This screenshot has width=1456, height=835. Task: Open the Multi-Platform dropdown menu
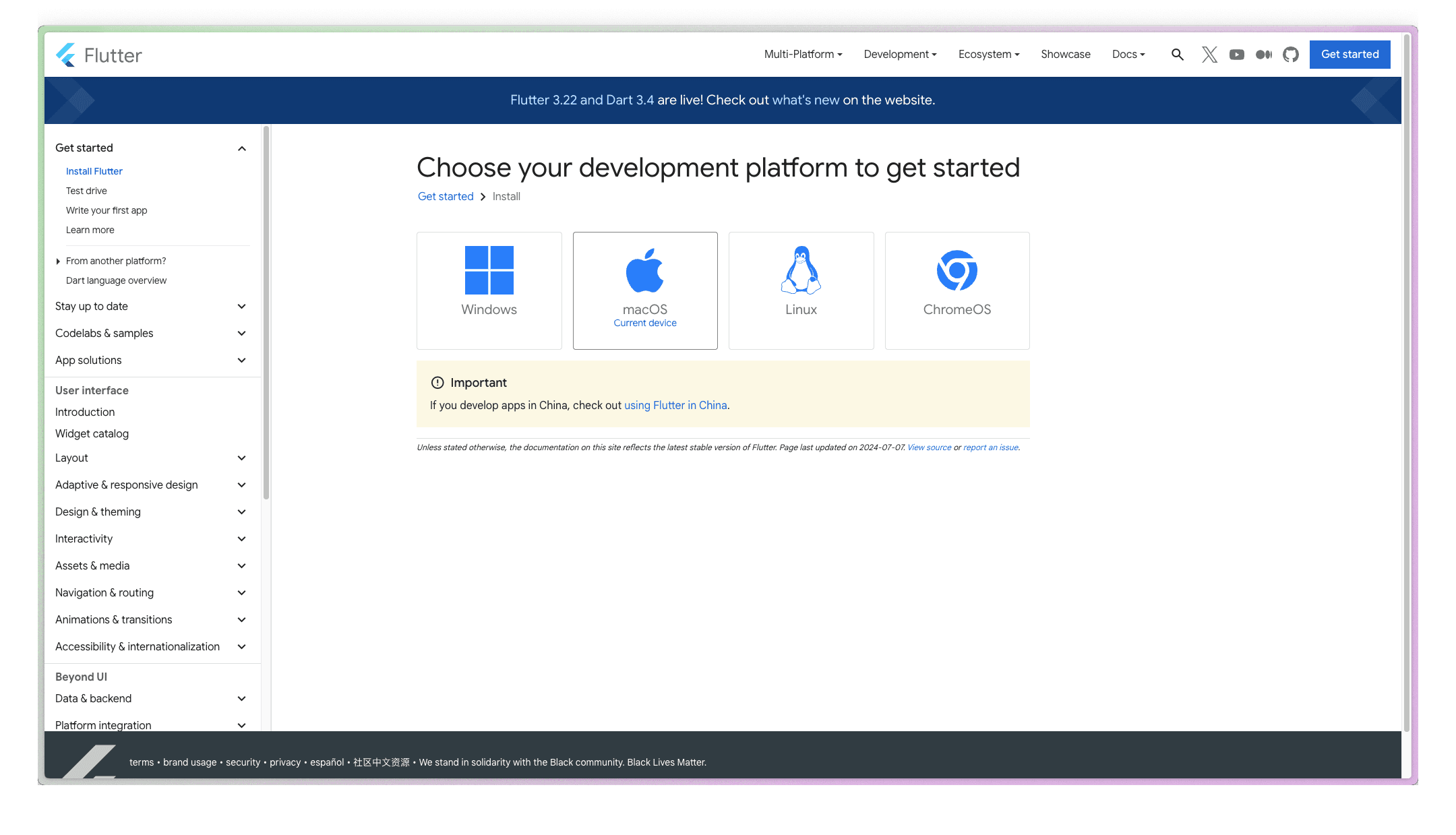(803, 55)
